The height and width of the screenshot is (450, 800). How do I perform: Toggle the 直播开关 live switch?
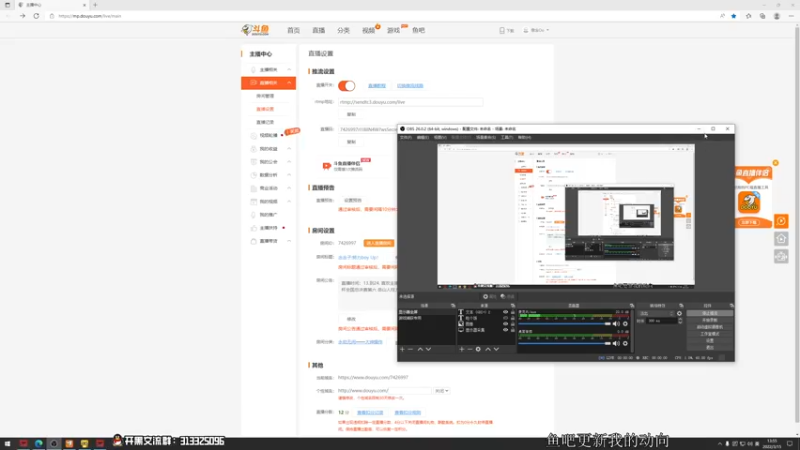[346, 86]
